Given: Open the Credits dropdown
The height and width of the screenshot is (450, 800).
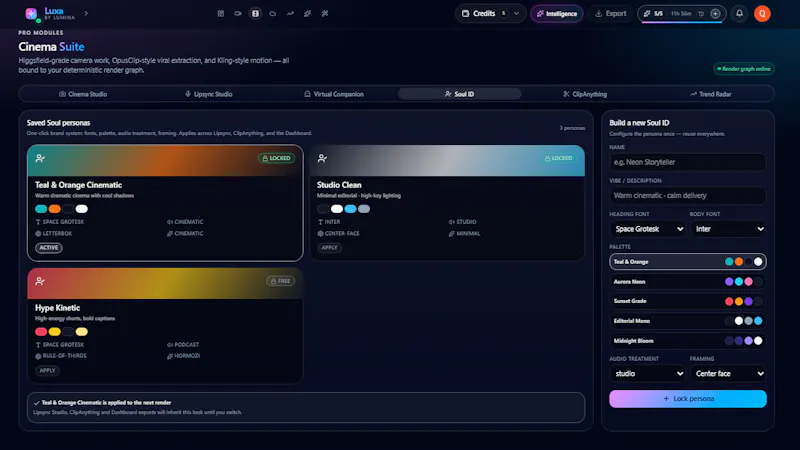Looking at the screenshot, I should [490, 14].
